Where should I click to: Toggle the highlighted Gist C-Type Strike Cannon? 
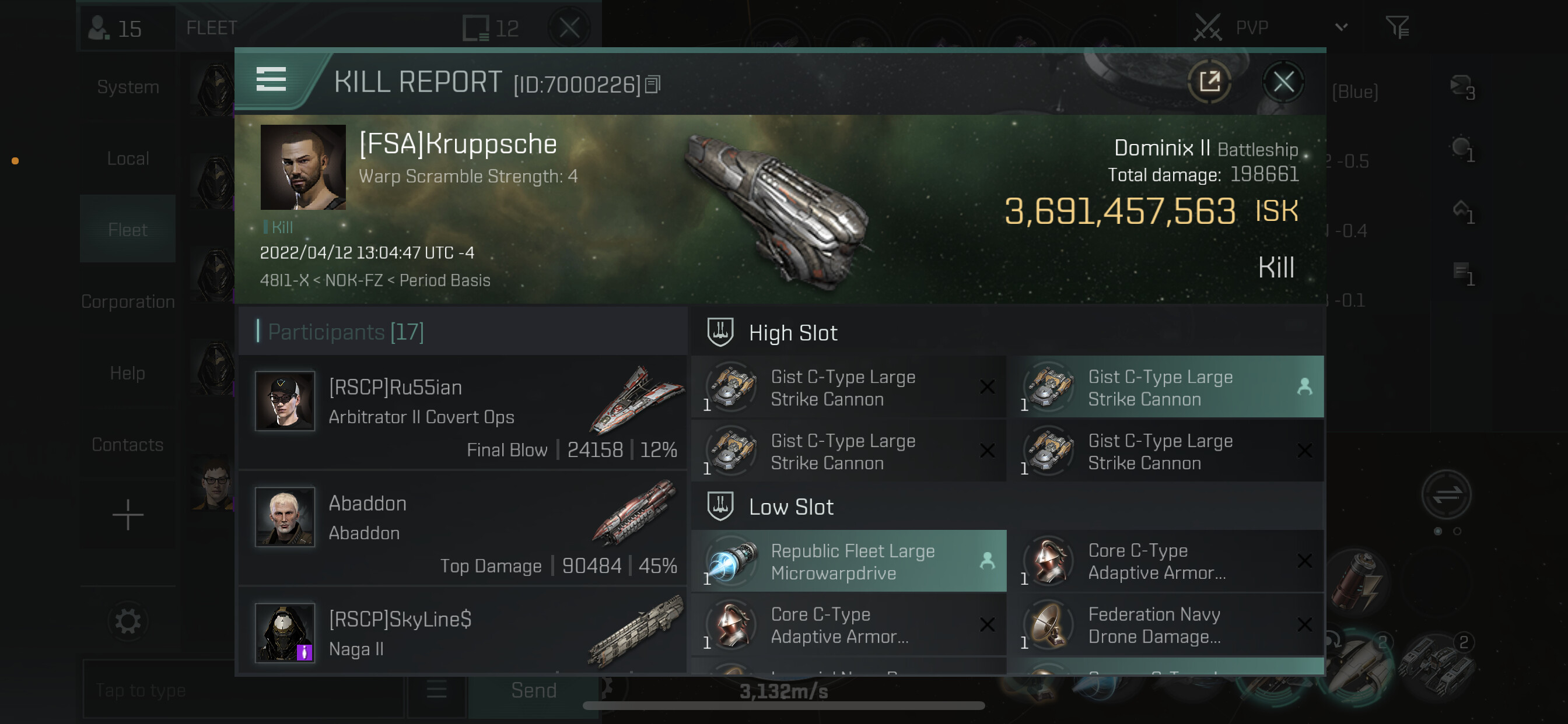[x=1165, y=387]
